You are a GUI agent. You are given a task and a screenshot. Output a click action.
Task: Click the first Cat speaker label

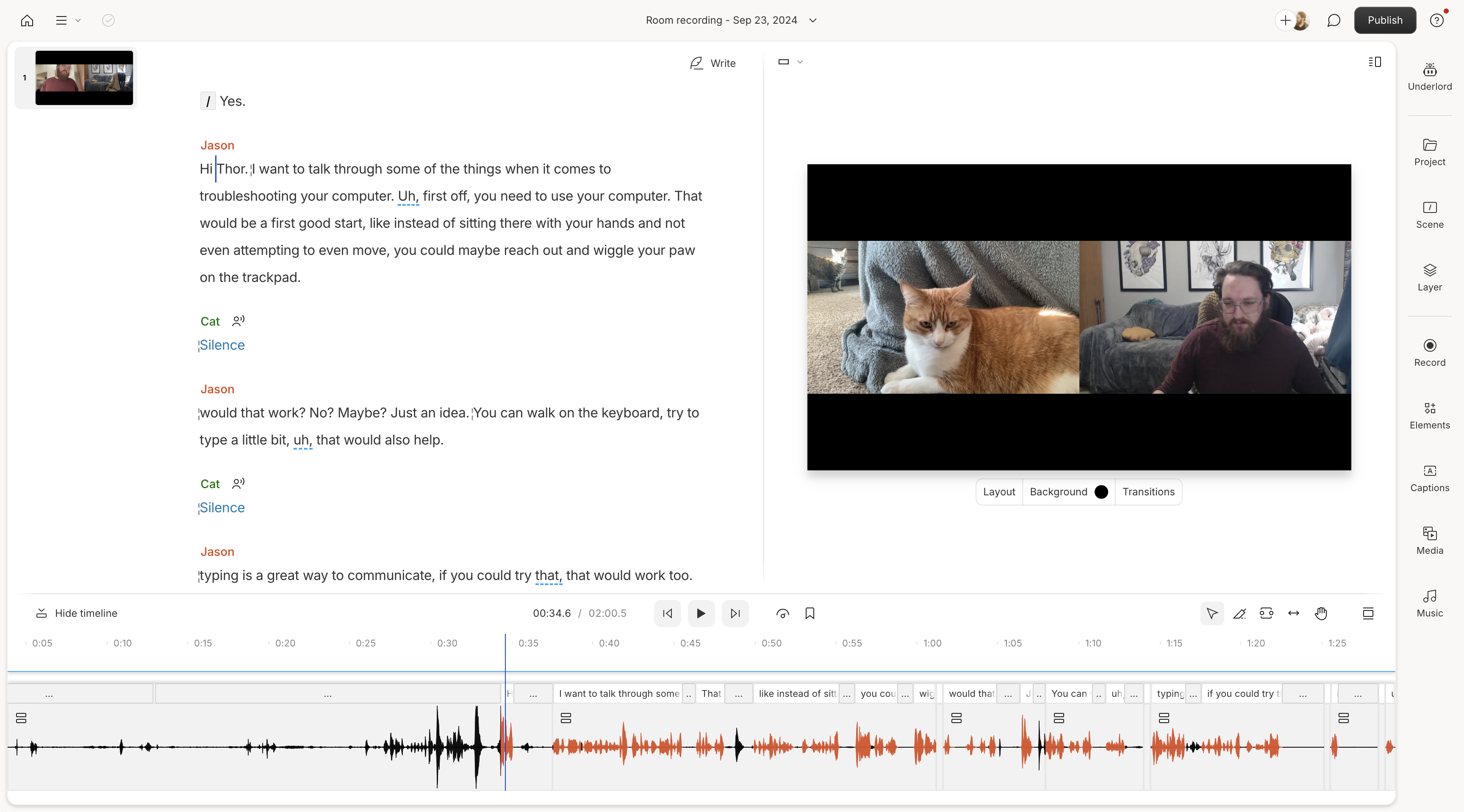(x=210, y=321)
